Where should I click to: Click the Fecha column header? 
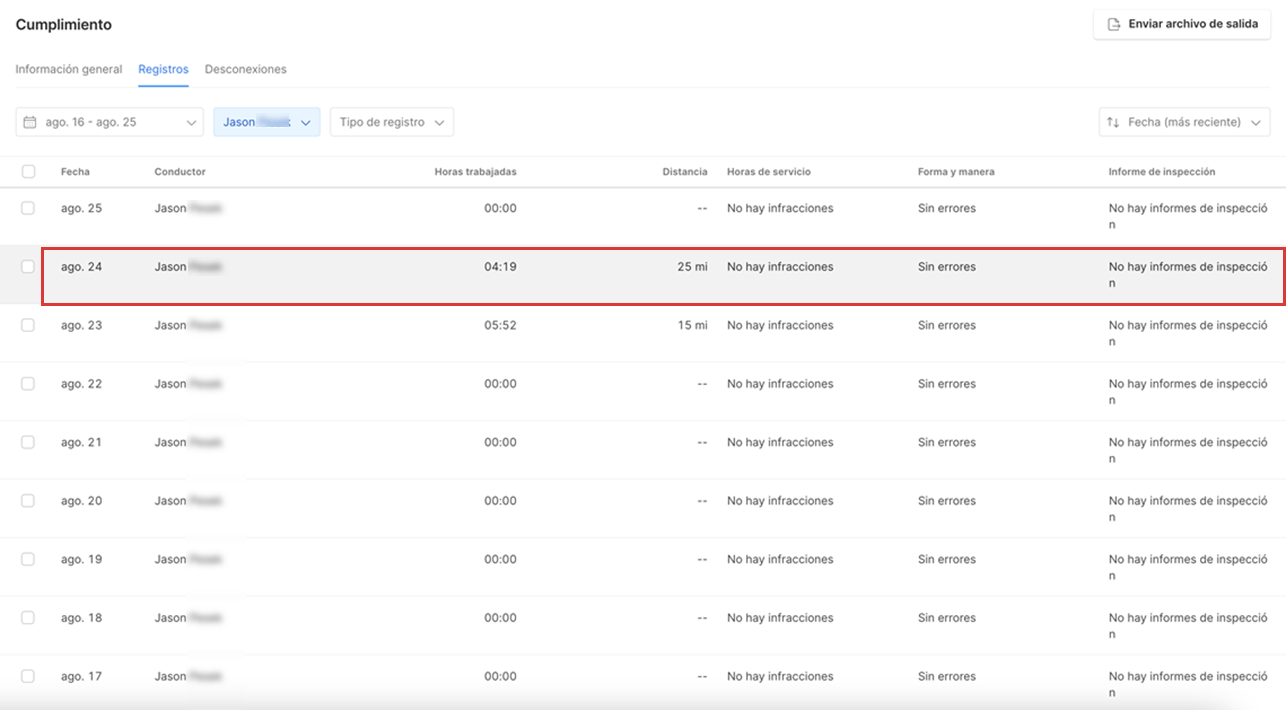(x=75, y=172)
